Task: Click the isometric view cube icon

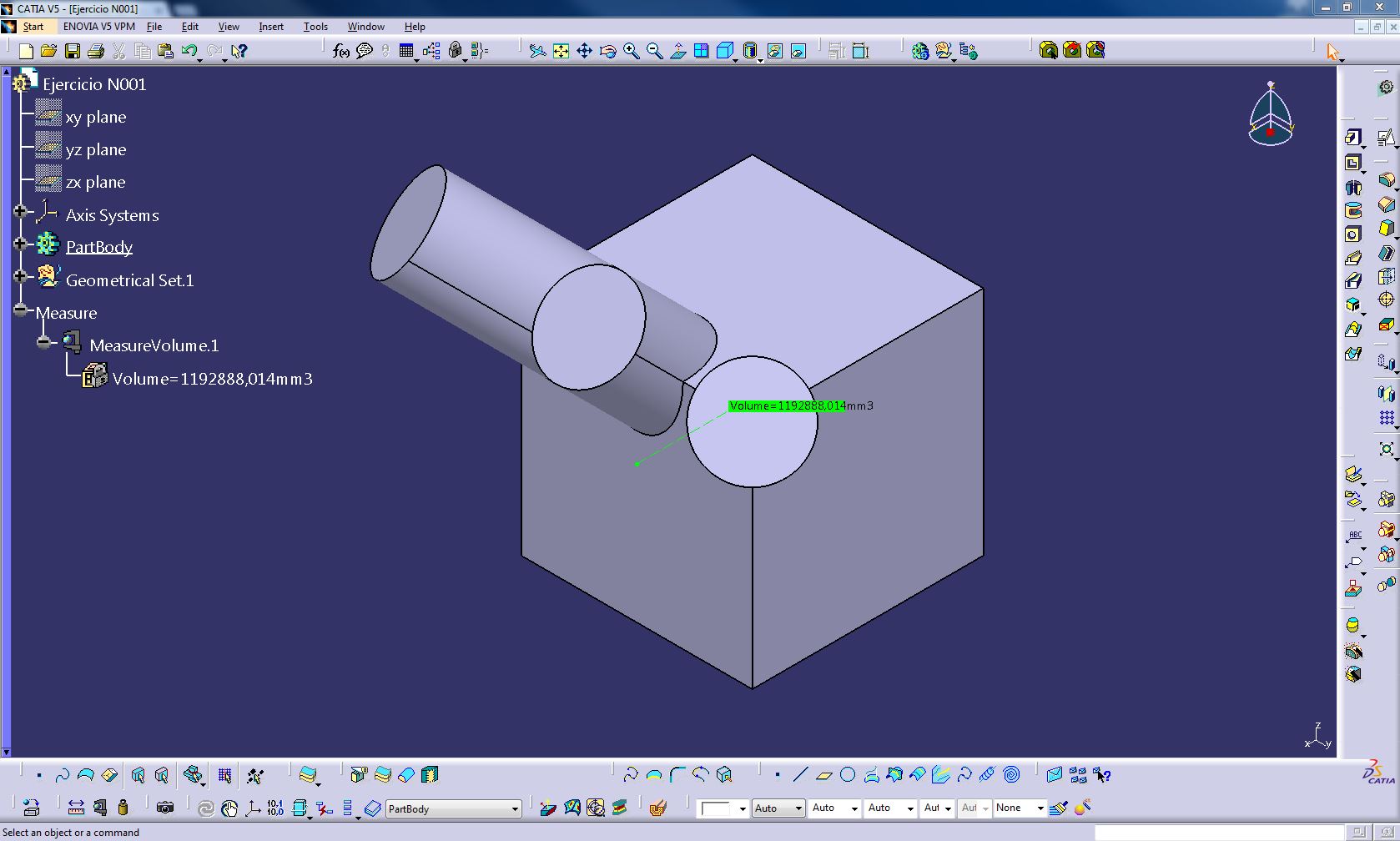Action: (724, 52)
